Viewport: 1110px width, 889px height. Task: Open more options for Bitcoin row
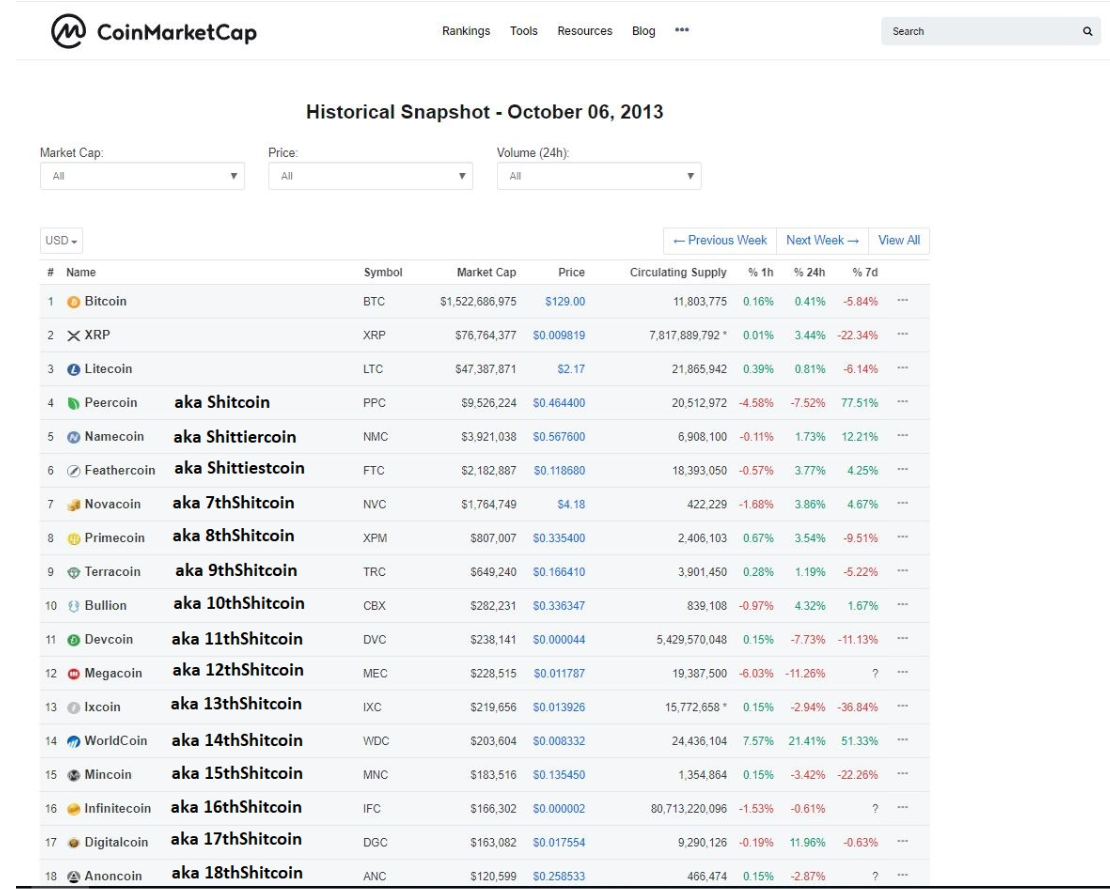[903, 300]
